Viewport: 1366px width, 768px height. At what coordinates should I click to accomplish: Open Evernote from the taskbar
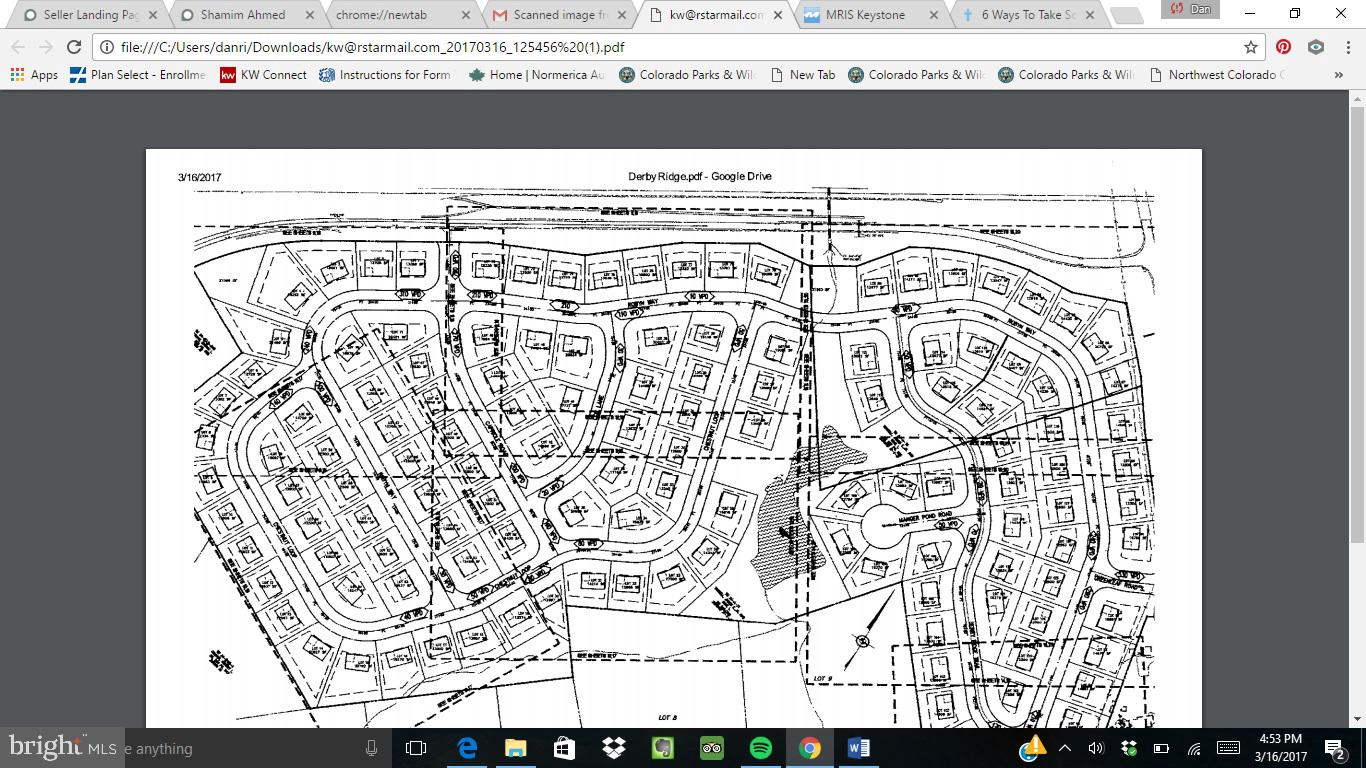(x=662, y=748)
